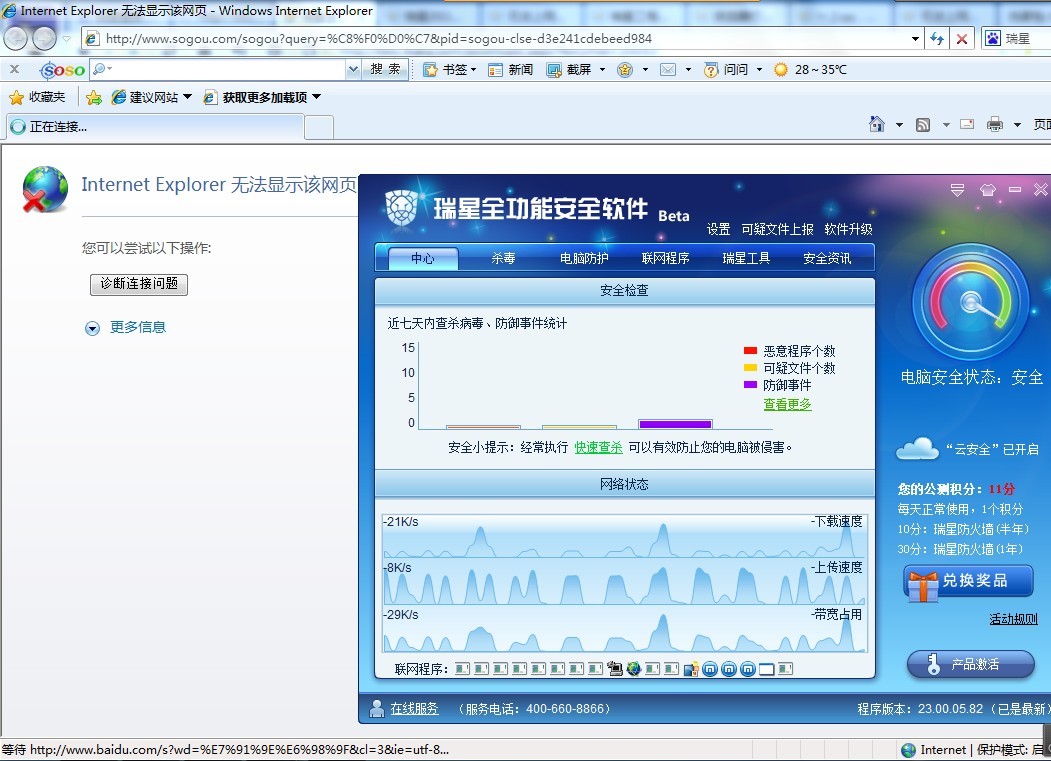1051x761 pixels.
Task: Select the 瑞星工具 tab
Action: (x=746, y=258)
